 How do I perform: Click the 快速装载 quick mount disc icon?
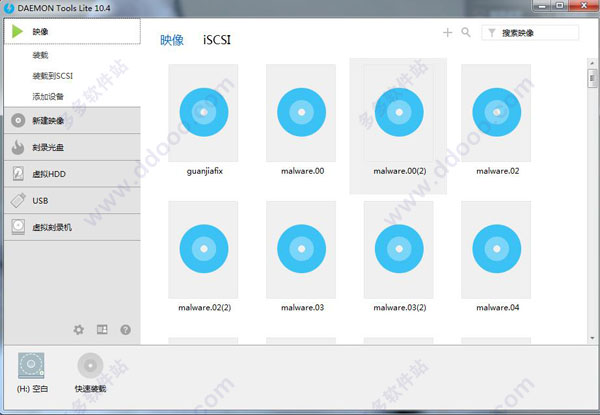(90, 366)
